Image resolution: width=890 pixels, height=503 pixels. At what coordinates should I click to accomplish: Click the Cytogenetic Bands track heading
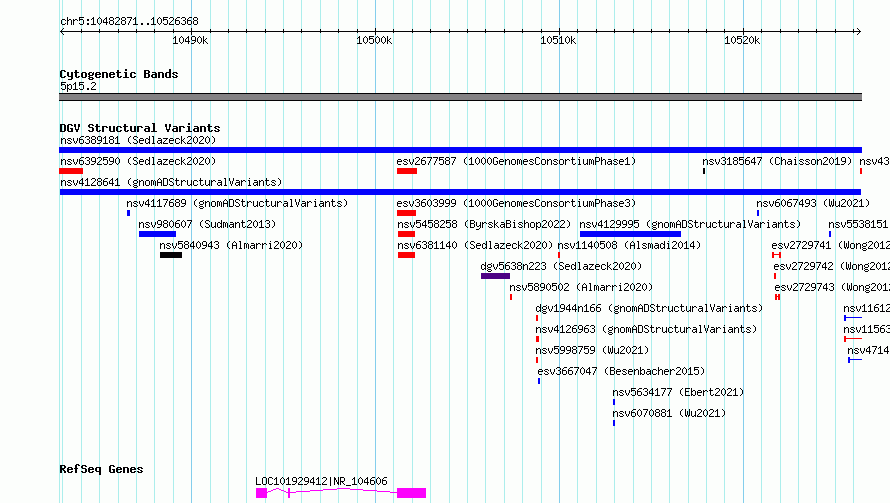tap(119, 74)
